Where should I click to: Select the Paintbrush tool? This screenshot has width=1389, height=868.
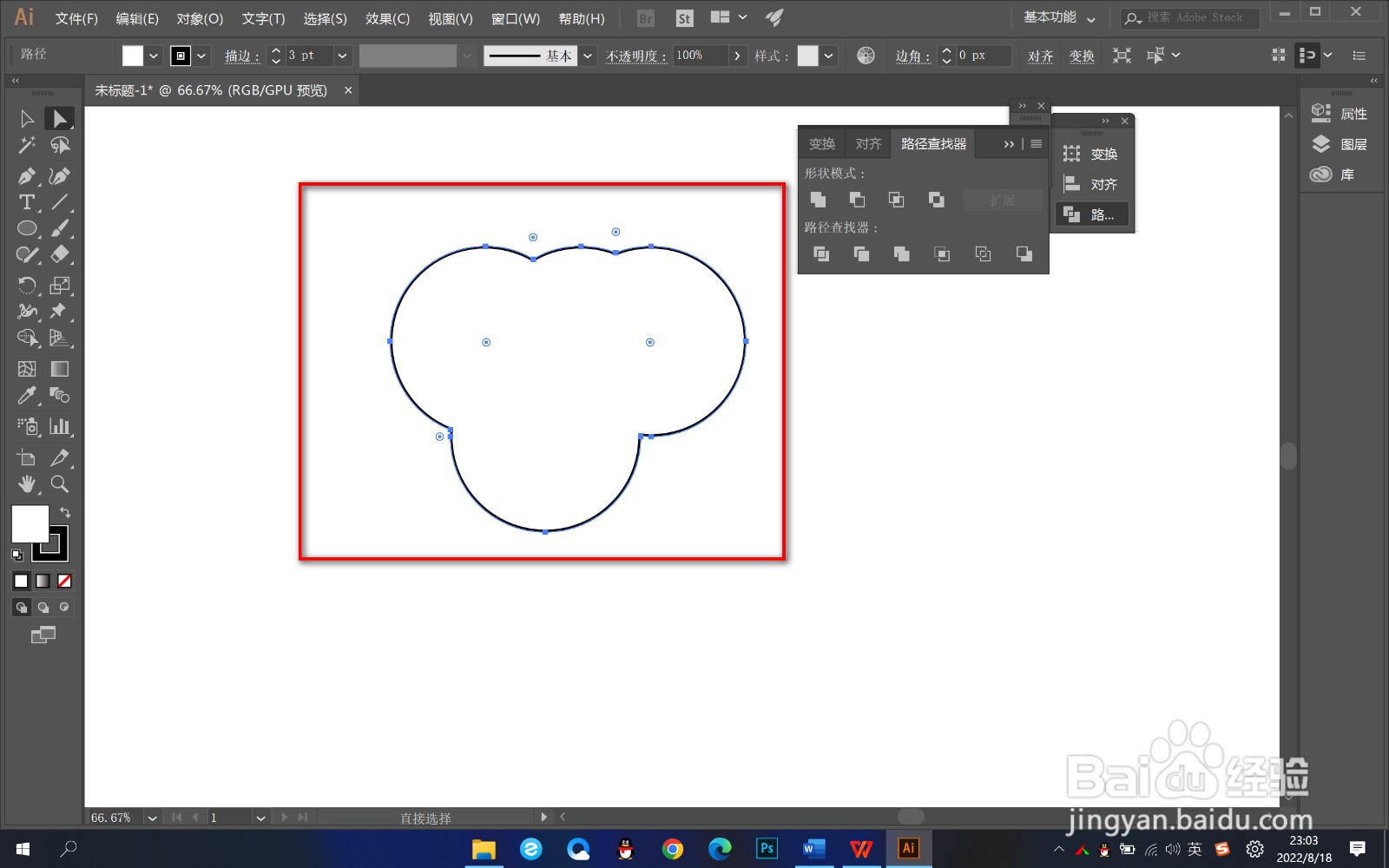(x=59, y=228)
